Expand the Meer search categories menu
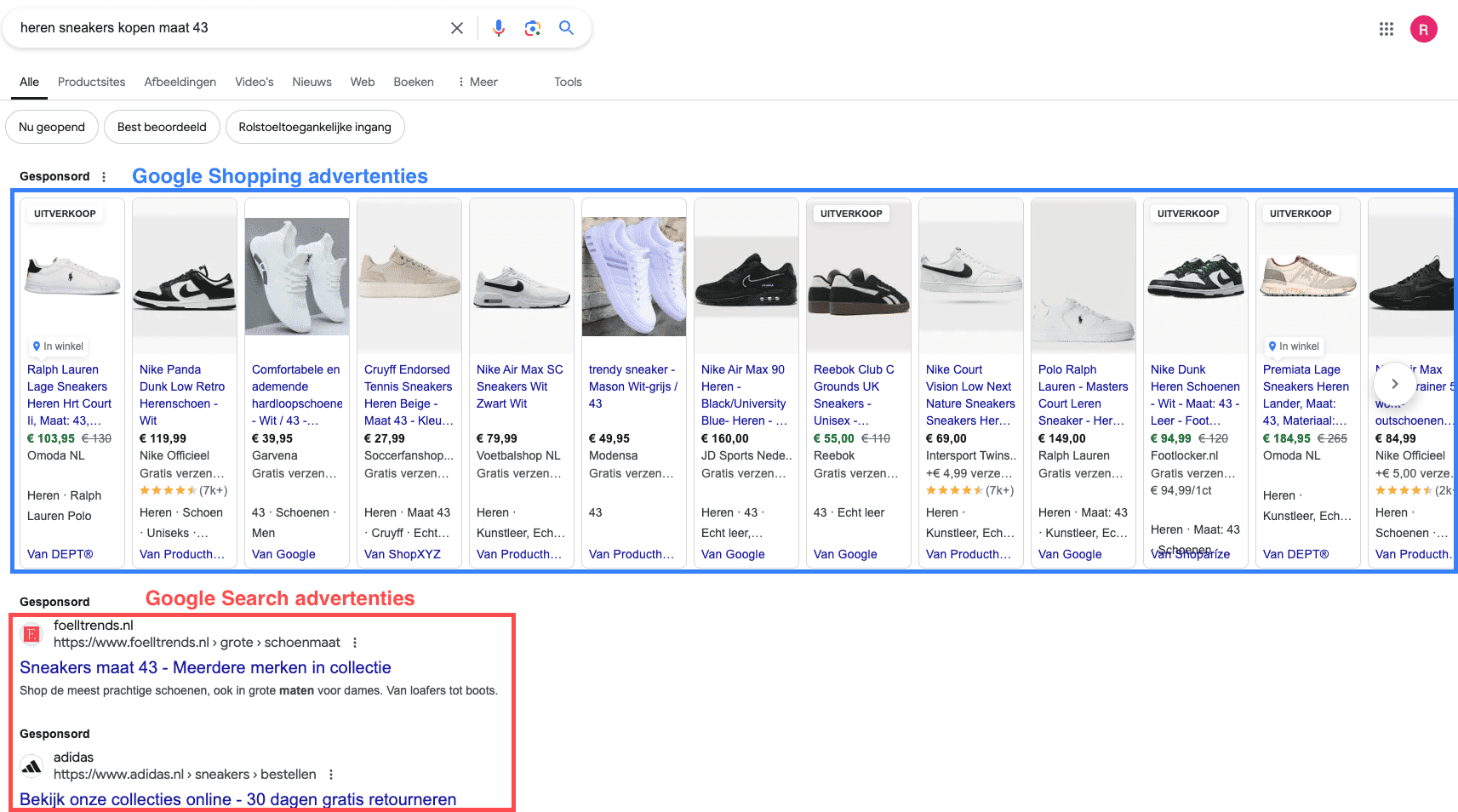Viewport: 1458px width, 812px height. [477, 82]
